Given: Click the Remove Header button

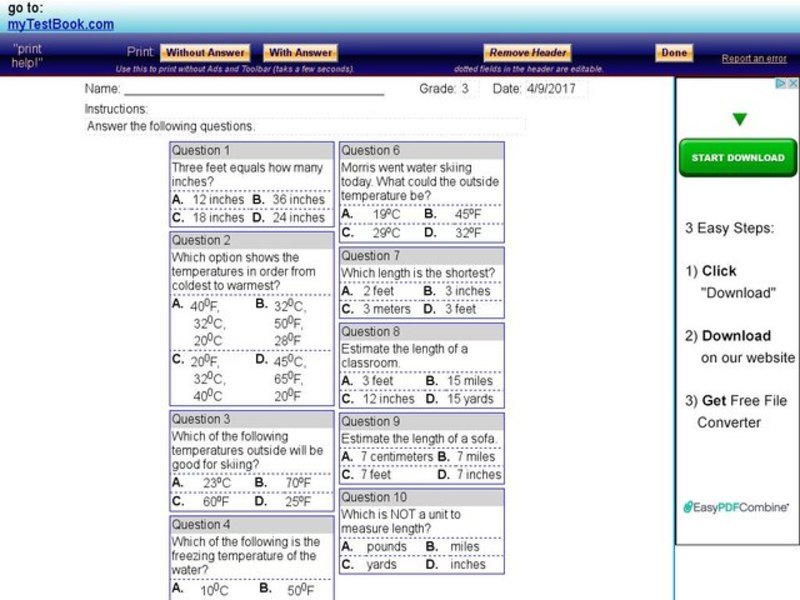Looking at the screenshot, I should pyautogui.click(x=527, y=52).
